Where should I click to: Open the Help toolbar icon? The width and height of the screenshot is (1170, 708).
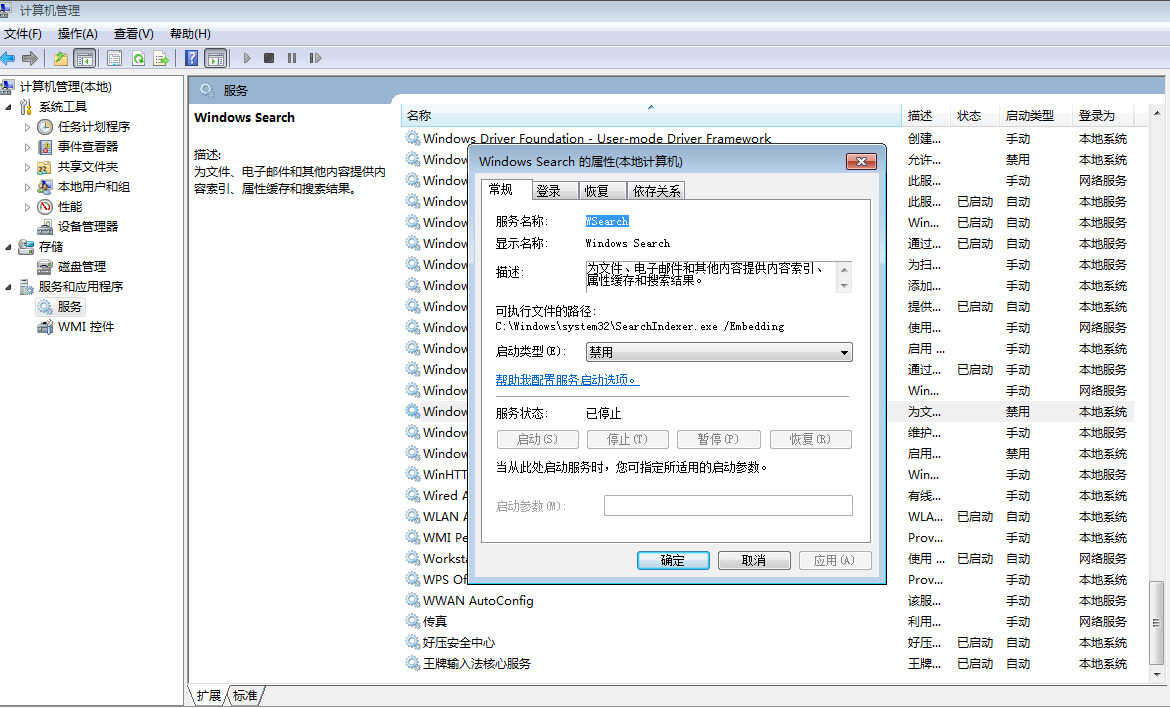pyautogui.click(x=192, y=58)
